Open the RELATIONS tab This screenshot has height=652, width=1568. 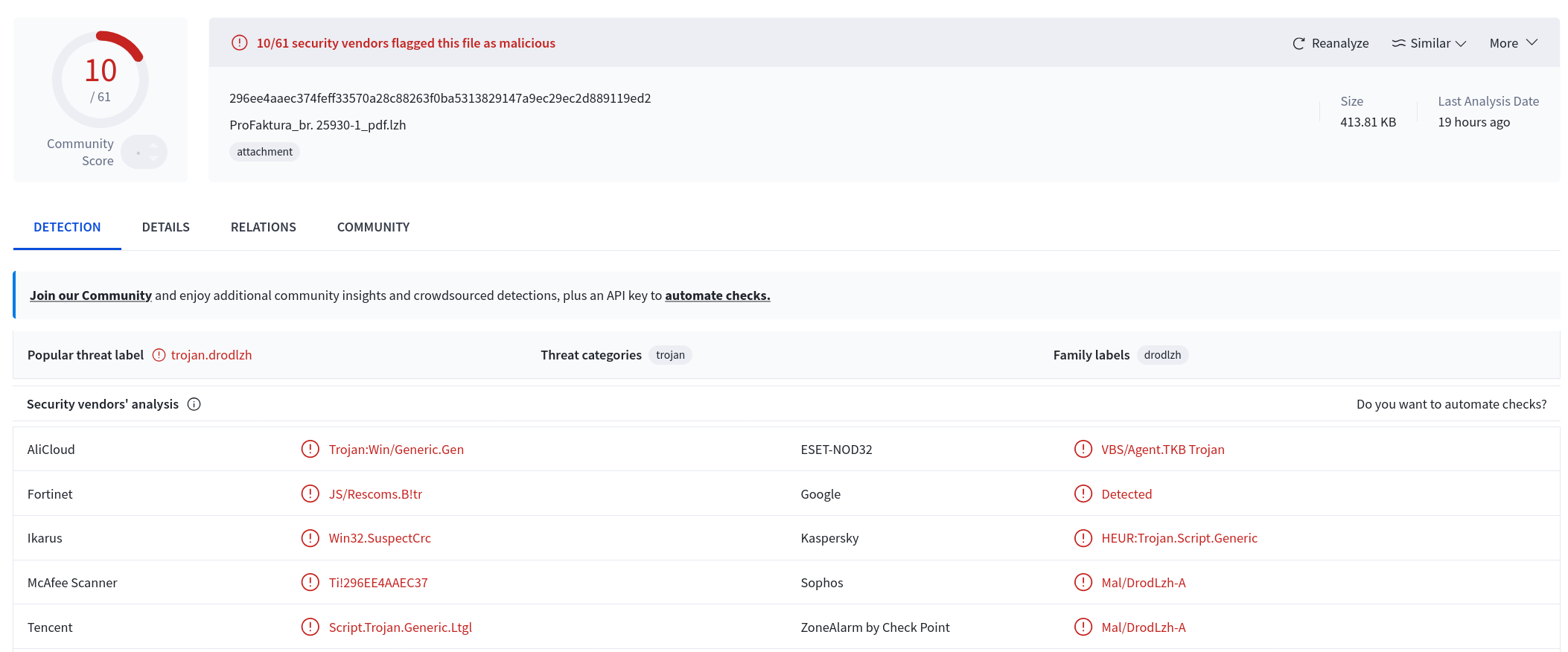pos(263,227)
